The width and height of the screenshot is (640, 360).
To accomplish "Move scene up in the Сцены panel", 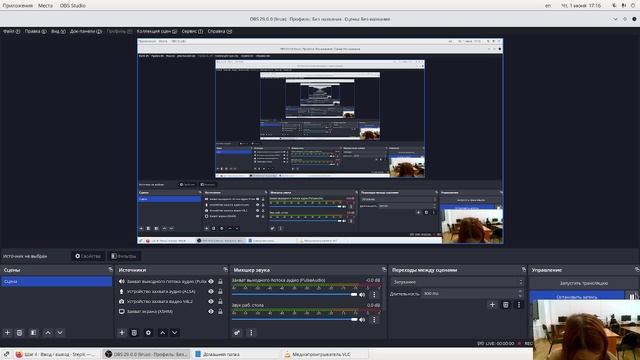I will pyautogui.click(x=48, y=333).
